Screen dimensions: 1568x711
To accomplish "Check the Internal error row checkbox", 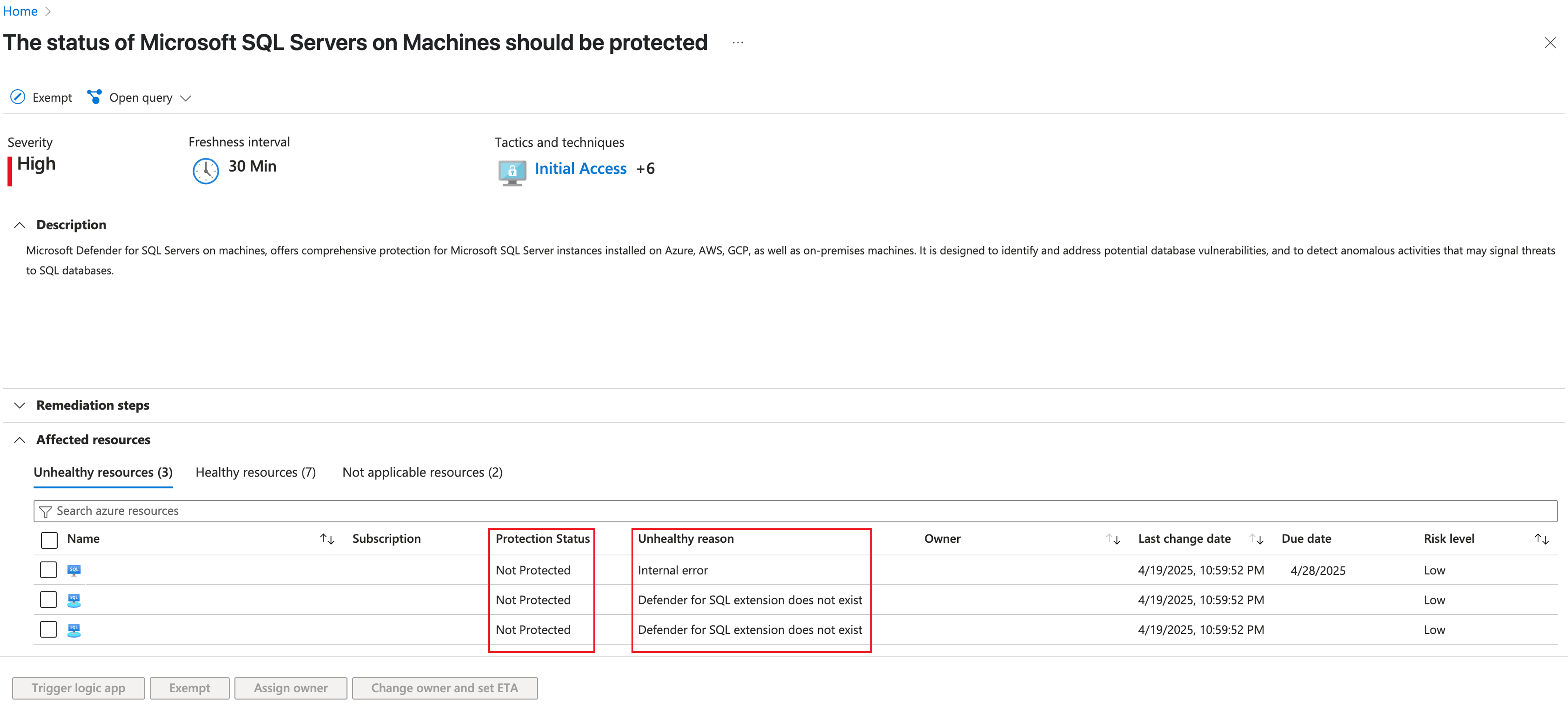I will tap(48, 570).
